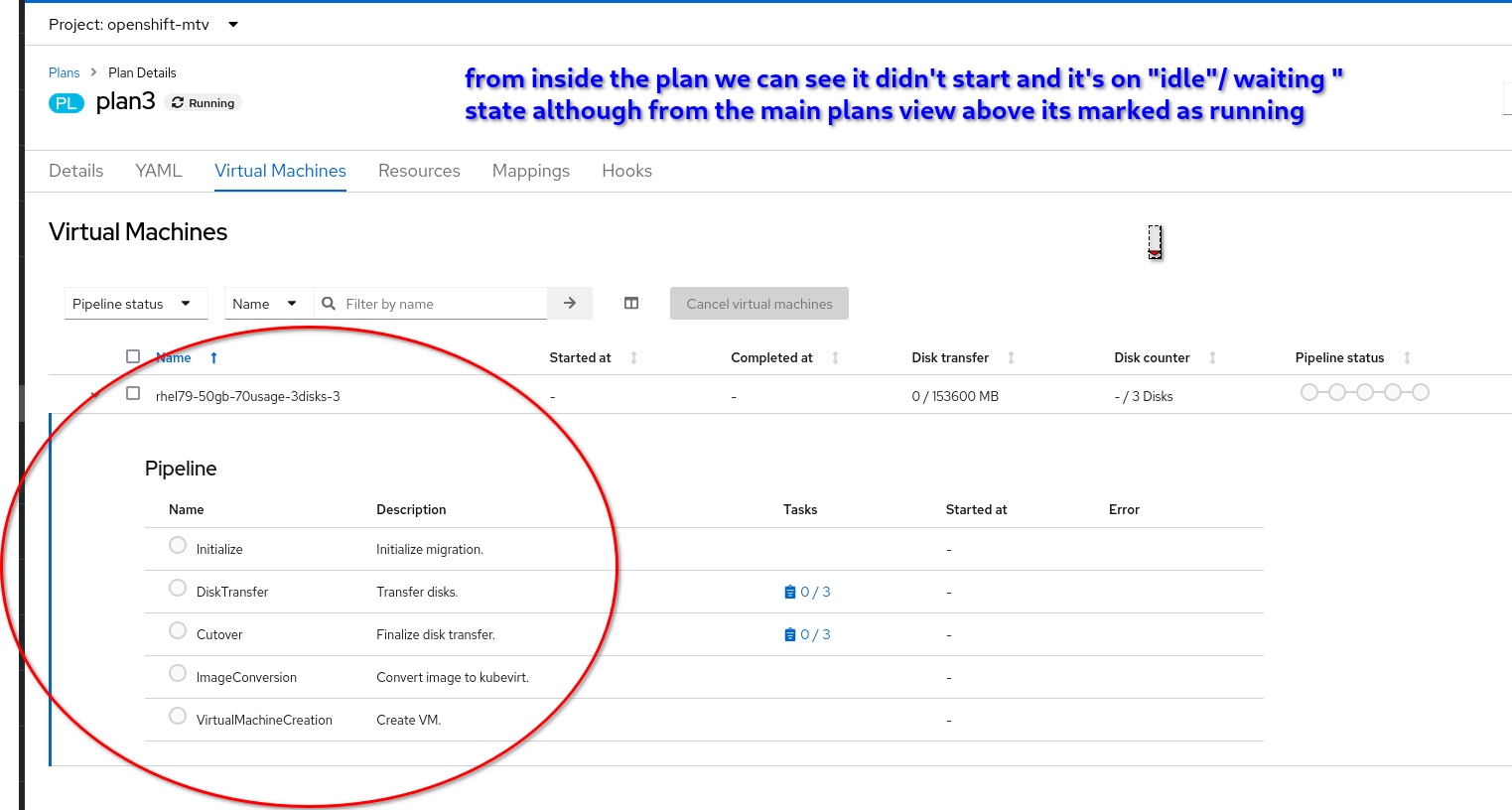Screen dimensions: 1512x810
Task: Open DiskTransfer tasks 0/3 icon
Action: click(x=790, y=593)
